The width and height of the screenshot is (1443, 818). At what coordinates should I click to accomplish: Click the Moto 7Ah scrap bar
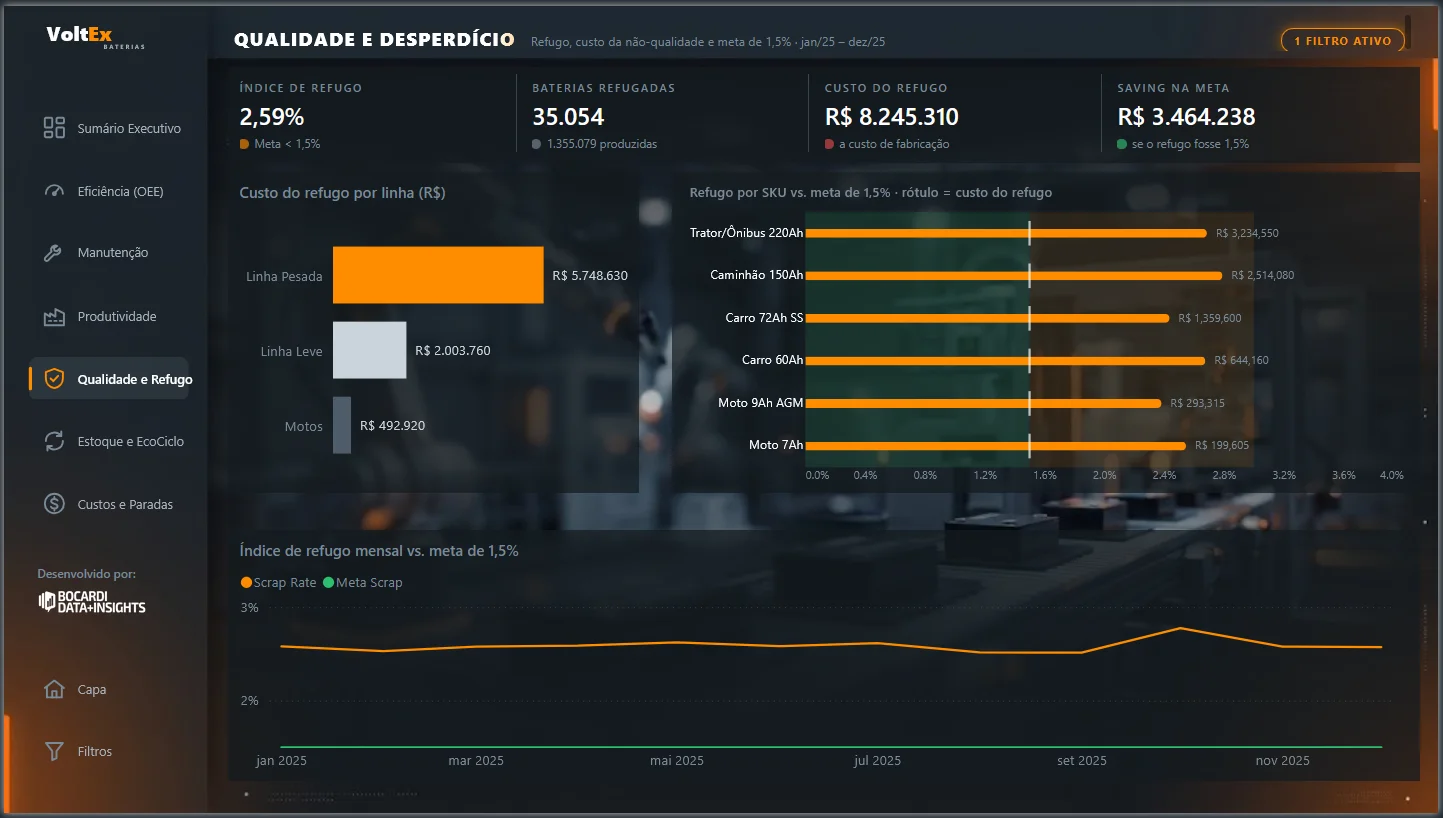point(995,445)
